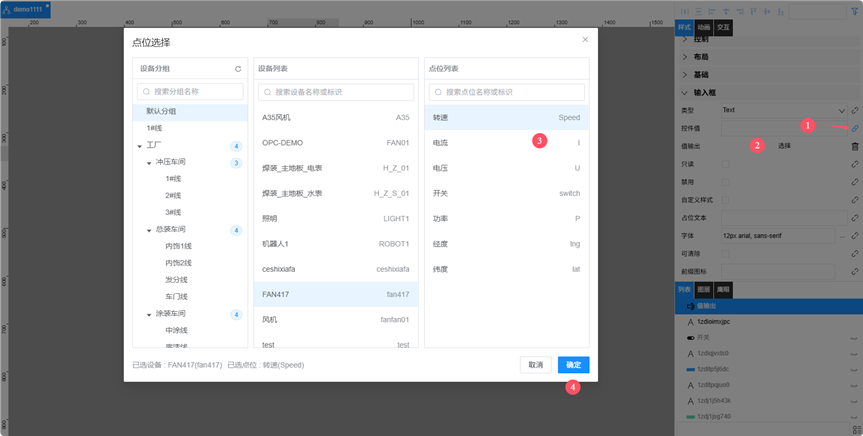Collapse the 工厂 tree node
The width and height of the screenshot is (863, 436).
tap(139, 146)
